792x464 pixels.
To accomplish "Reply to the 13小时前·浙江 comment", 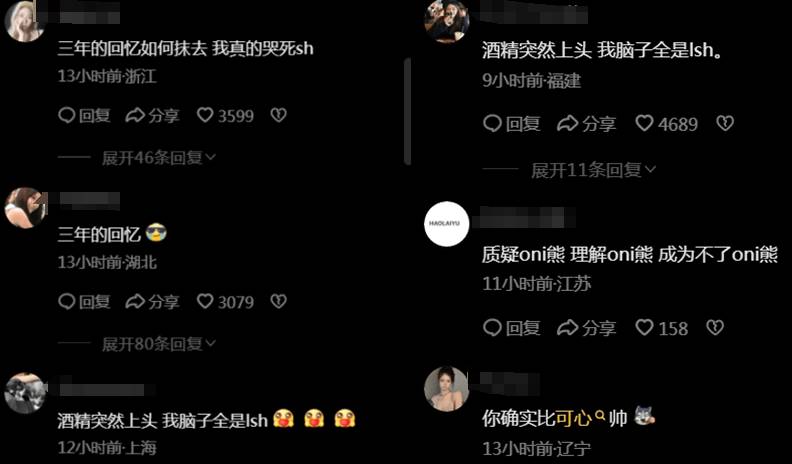I will tap(84, 116).
